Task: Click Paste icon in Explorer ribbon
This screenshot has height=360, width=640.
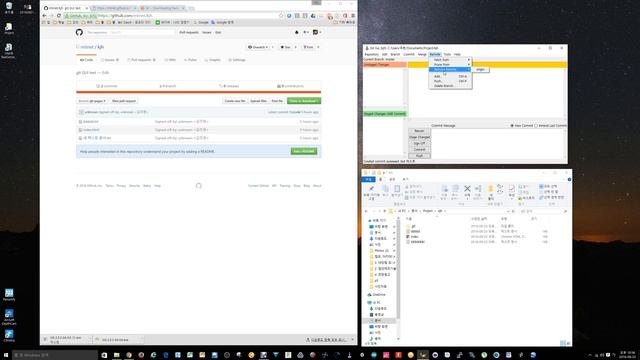Action: tap(397, 189)
